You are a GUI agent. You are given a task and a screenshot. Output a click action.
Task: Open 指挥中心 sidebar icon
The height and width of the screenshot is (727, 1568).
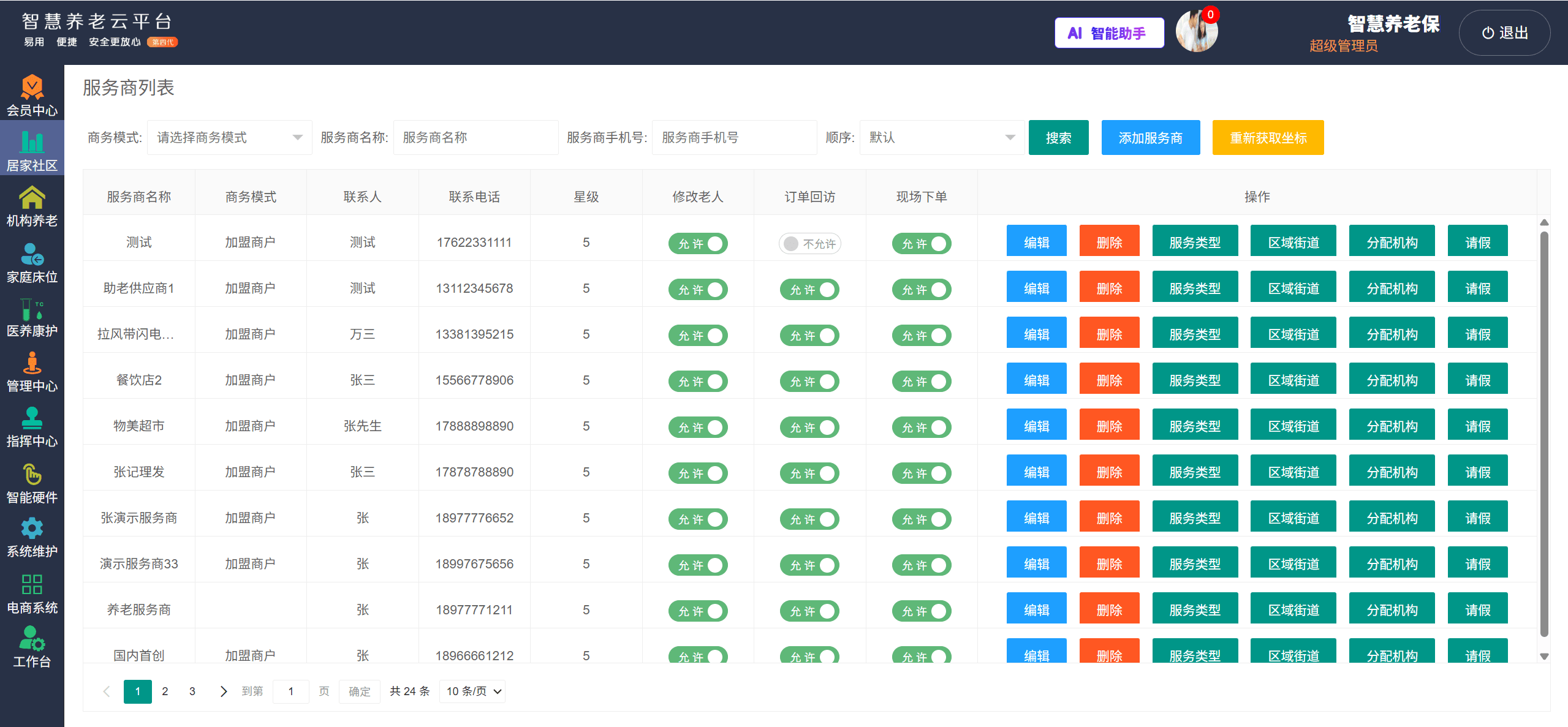point(32,418)
